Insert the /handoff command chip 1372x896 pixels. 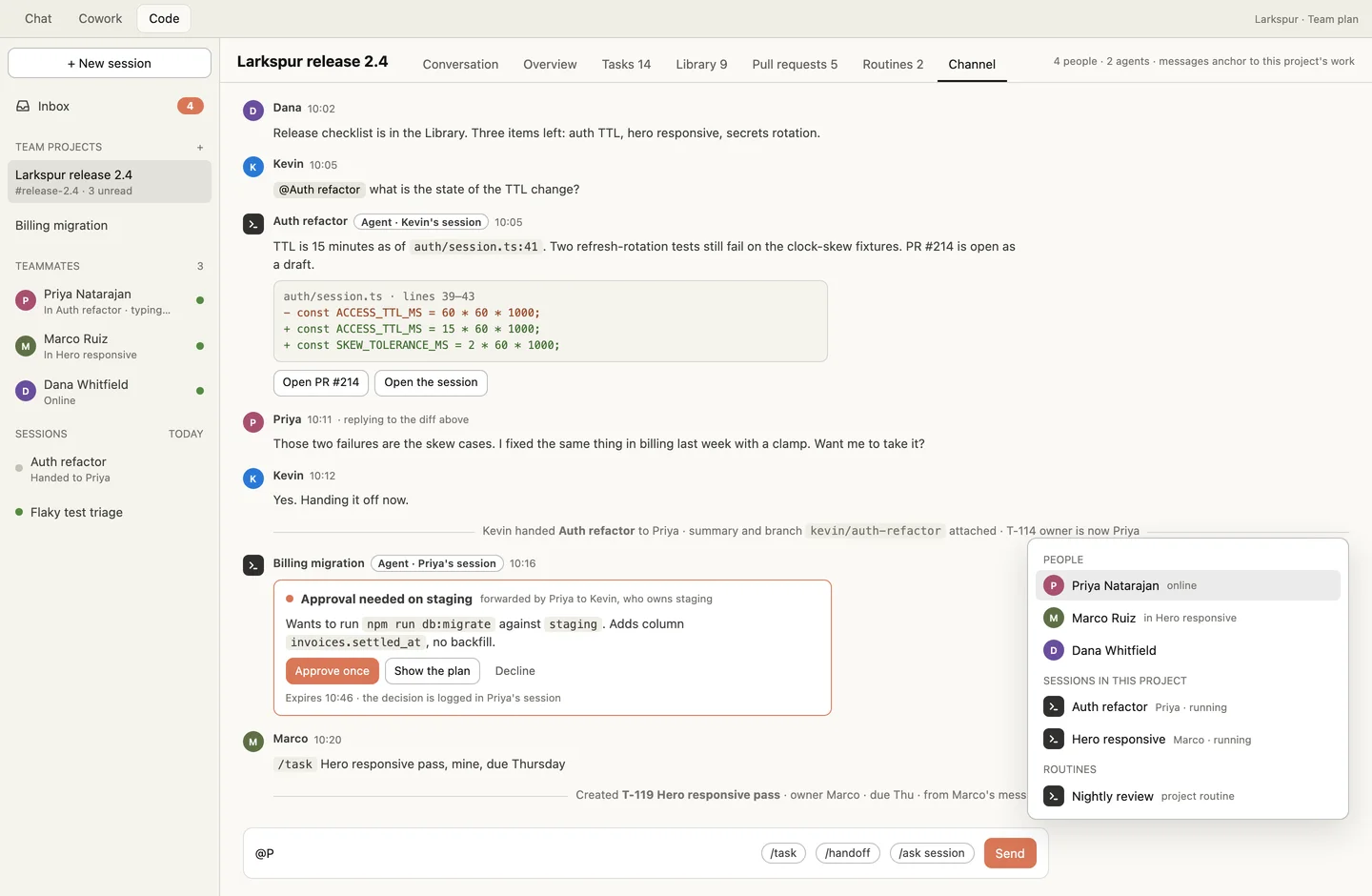point(848,853)
